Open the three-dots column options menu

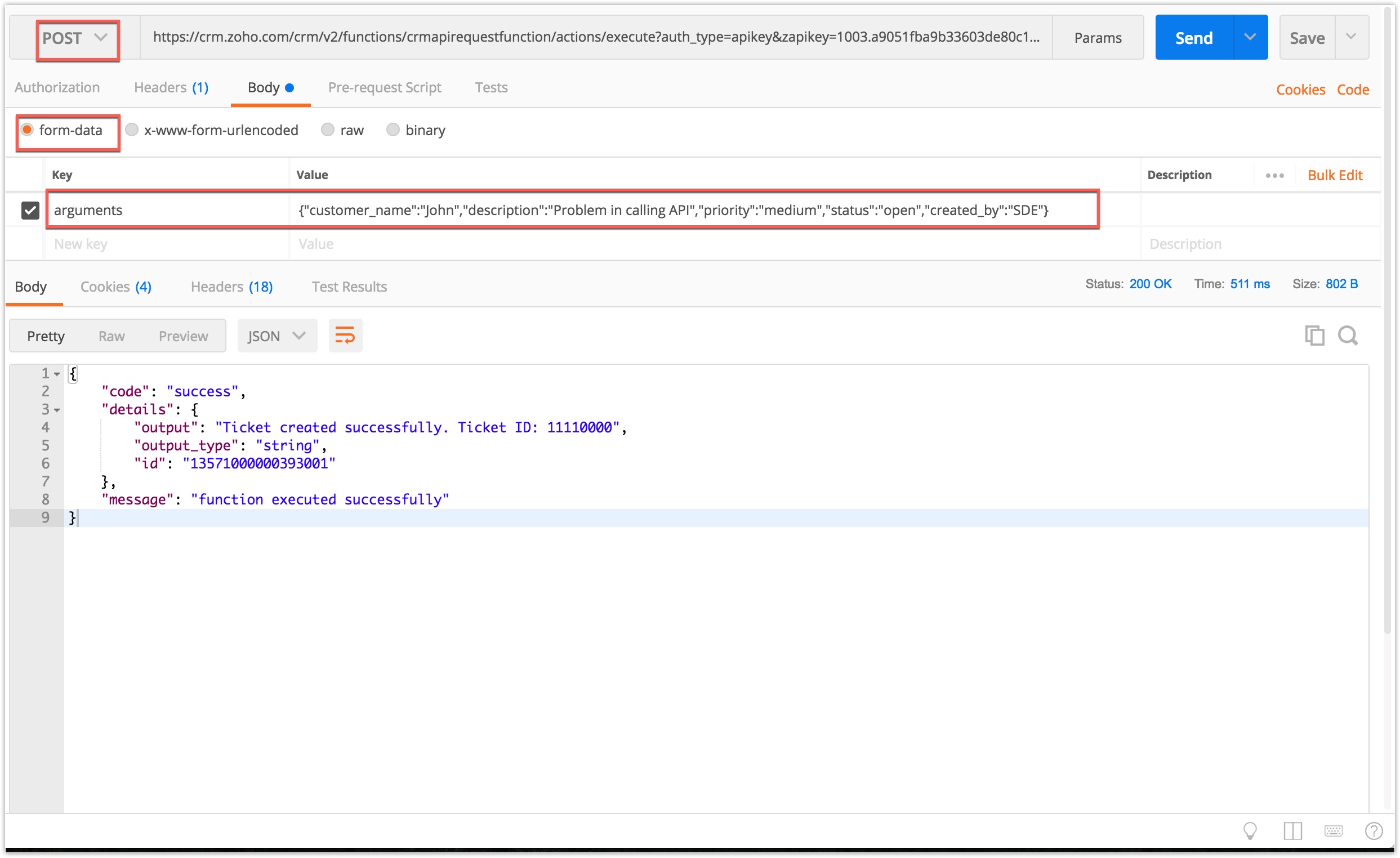(1274, 176)
